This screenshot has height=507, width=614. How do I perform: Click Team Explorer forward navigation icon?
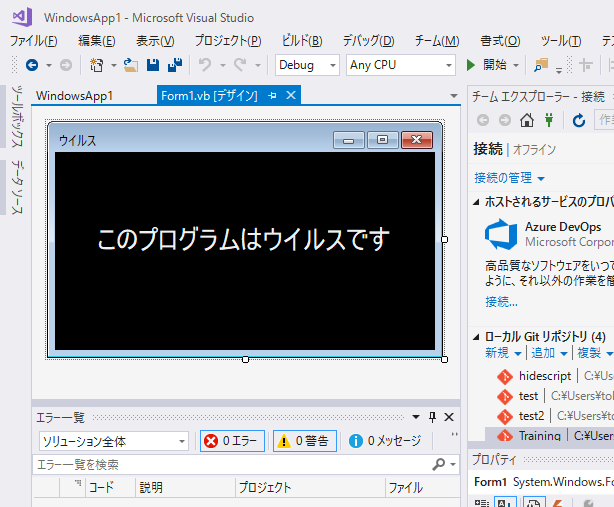[x=505, y=120]
